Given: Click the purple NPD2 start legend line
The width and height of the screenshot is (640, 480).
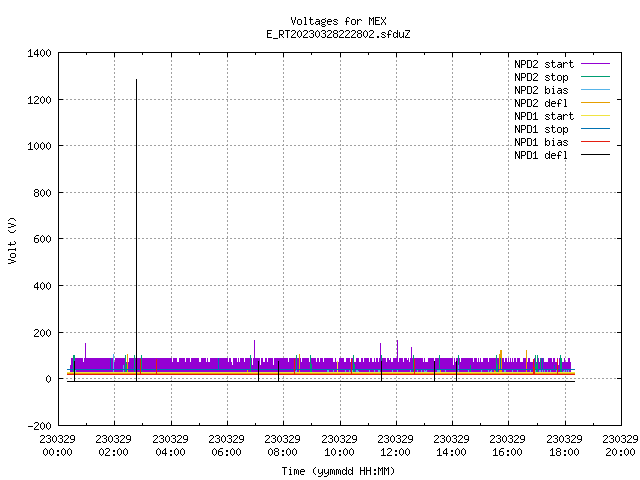Looking at the screenshot, I should pyautogui.click(x=595, y=64).
